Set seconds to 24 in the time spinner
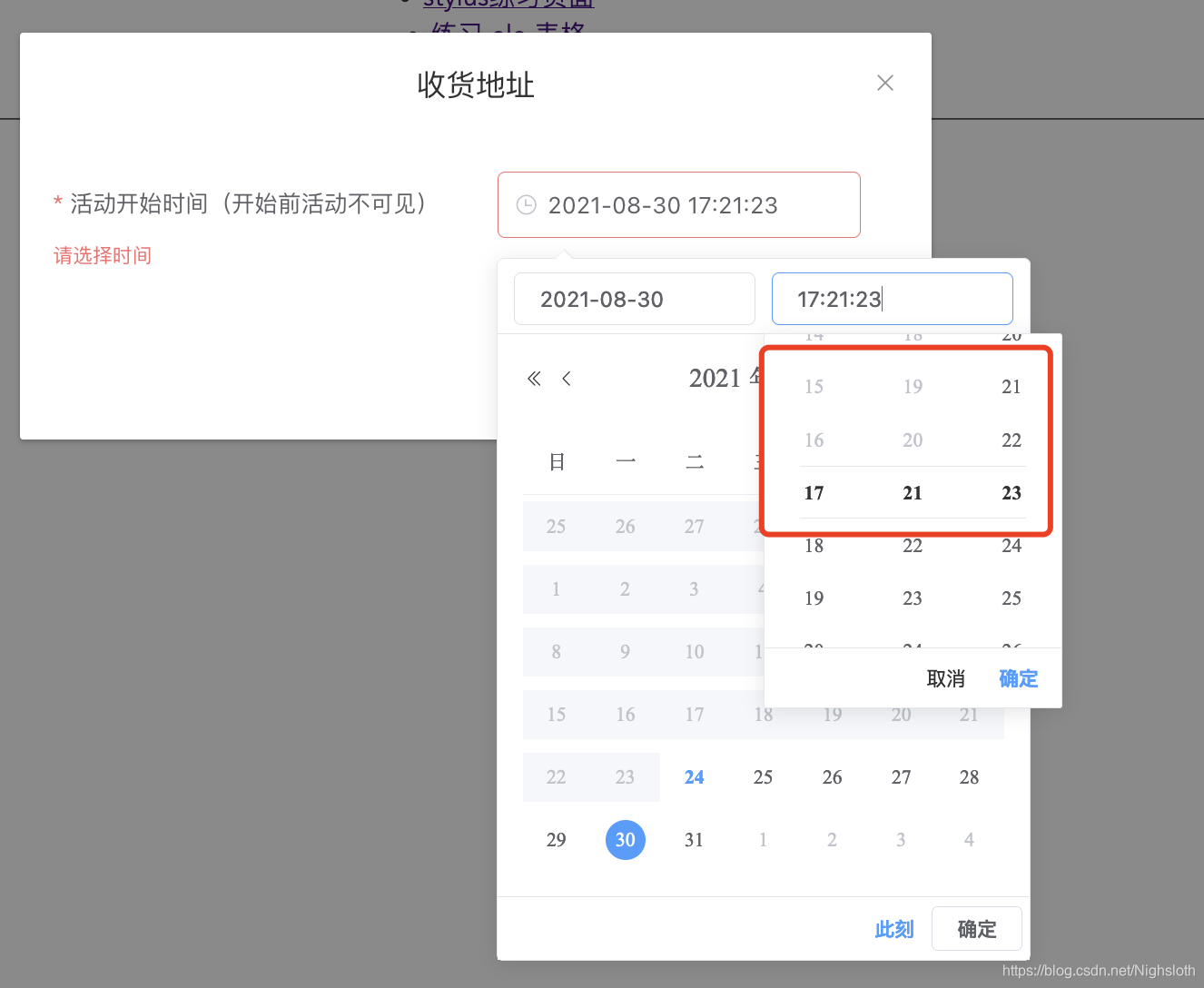Image resolution: width=1204 pixels, height=988 pixels. (x=1012, y=546)
